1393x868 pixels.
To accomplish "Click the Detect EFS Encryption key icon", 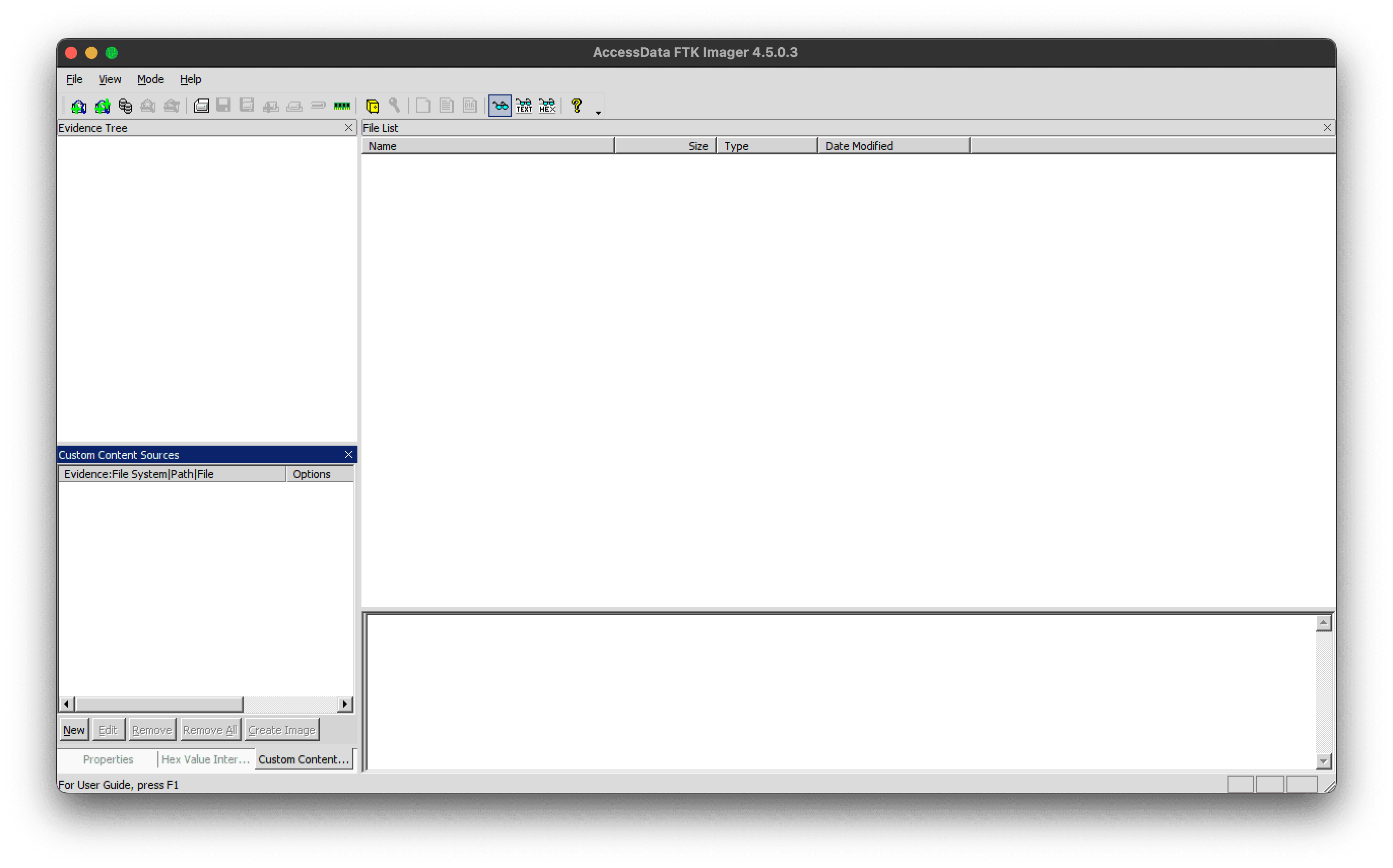I will (394, 106).
